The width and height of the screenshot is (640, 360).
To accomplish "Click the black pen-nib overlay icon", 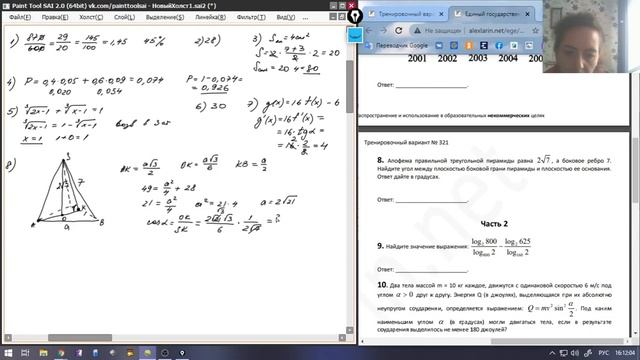I will pos(355,16).
